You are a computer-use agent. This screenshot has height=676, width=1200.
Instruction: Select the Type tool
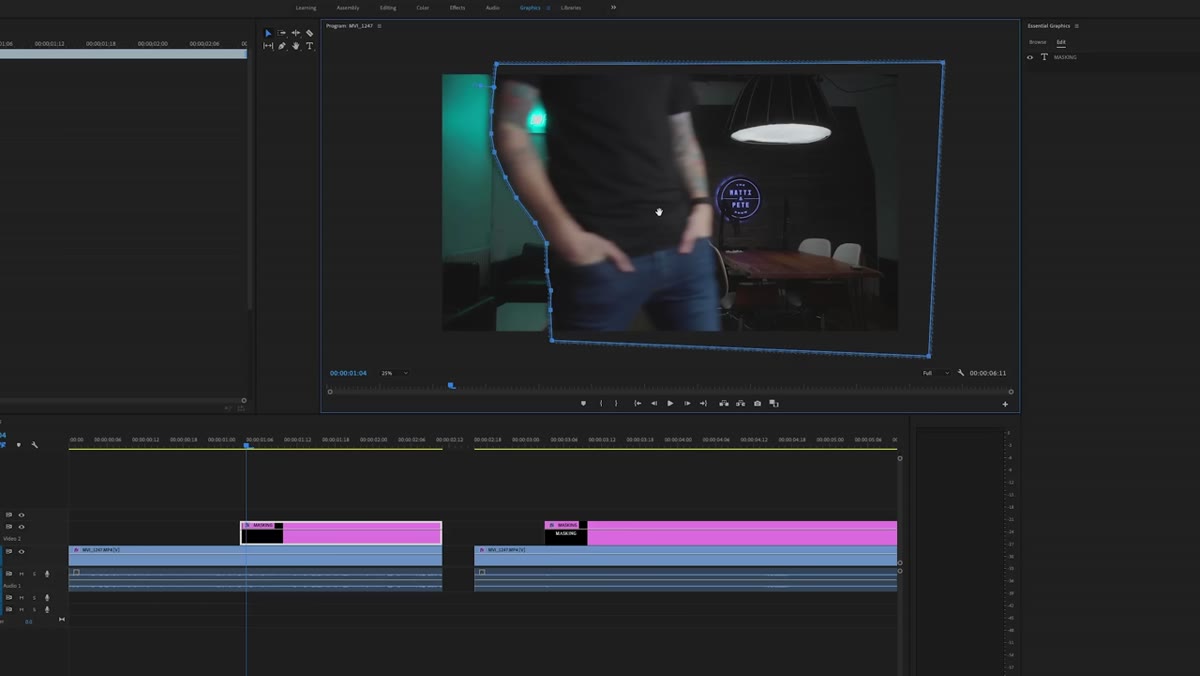point(310,46)
